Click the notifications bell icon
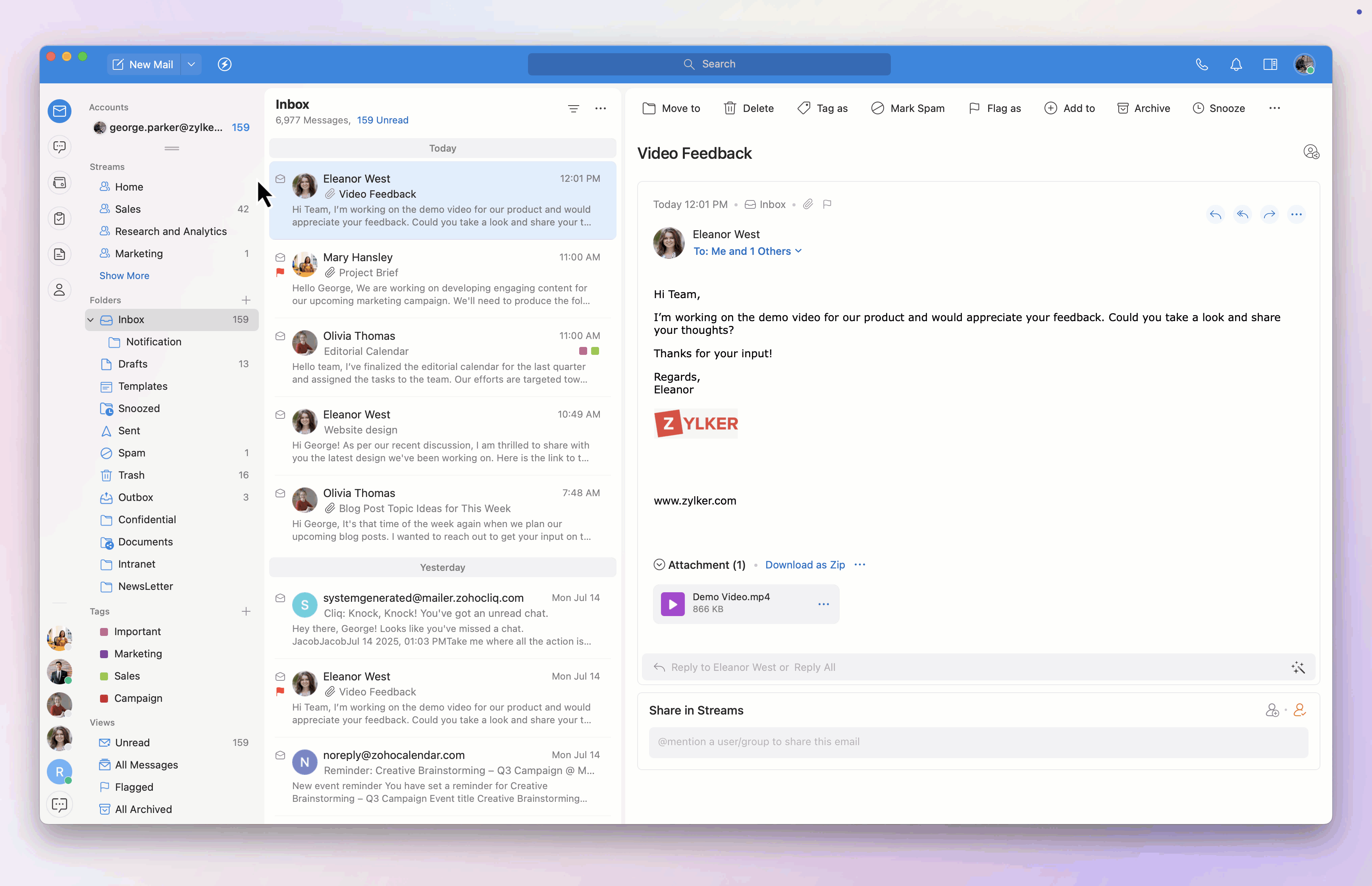This screenshot has height=886, width=1372. pyautogui.click(x=1236, y=64)
